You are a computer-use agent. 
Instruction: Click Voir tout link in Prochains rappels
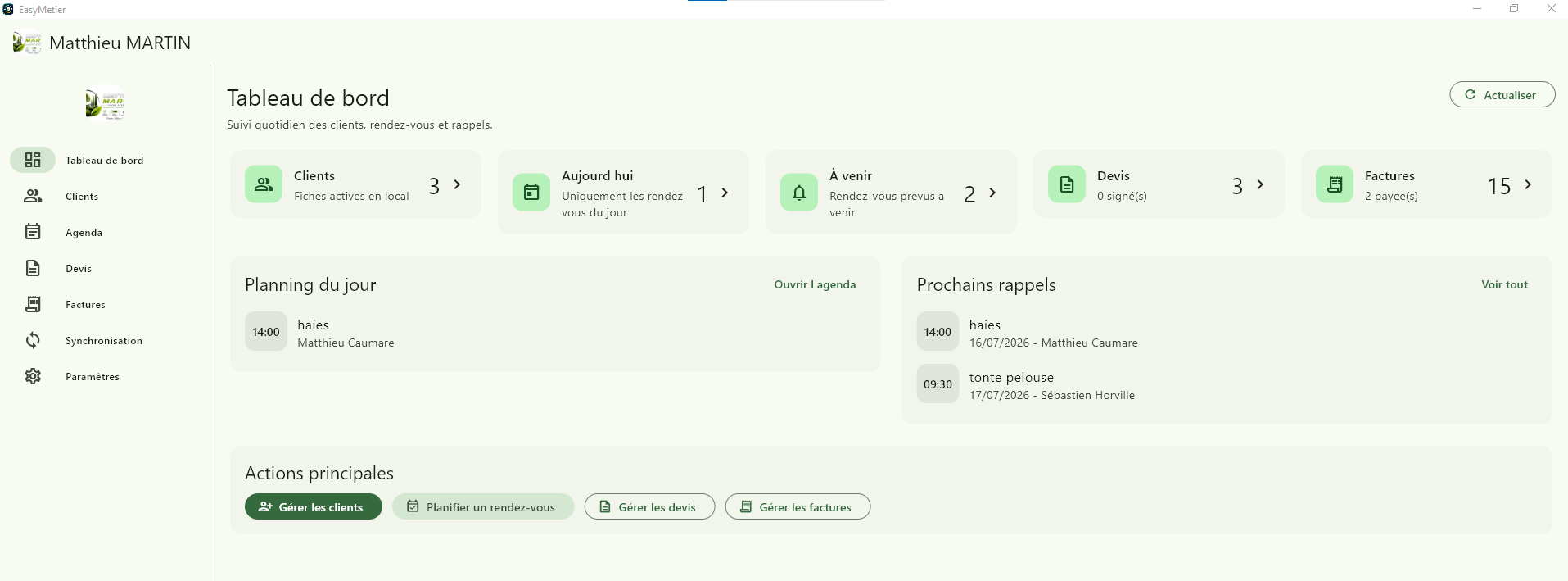point(1504,284)
